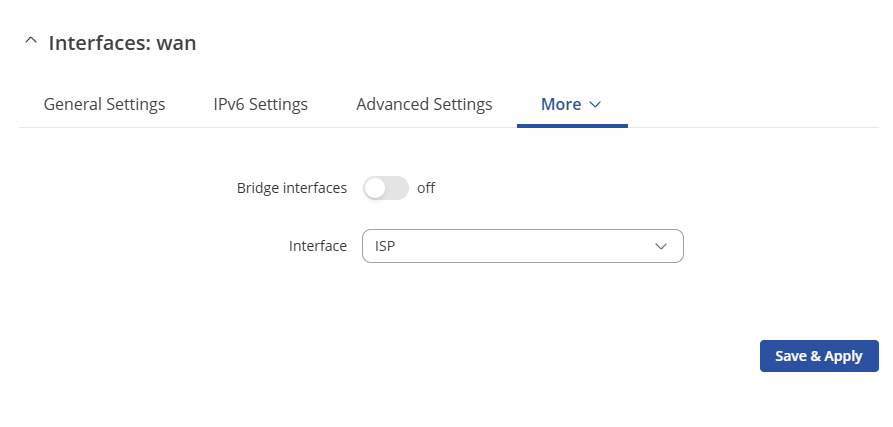Open the IPv6 Settings tab
The height and width of the screenshot is (427, 893).
point(261,104)
